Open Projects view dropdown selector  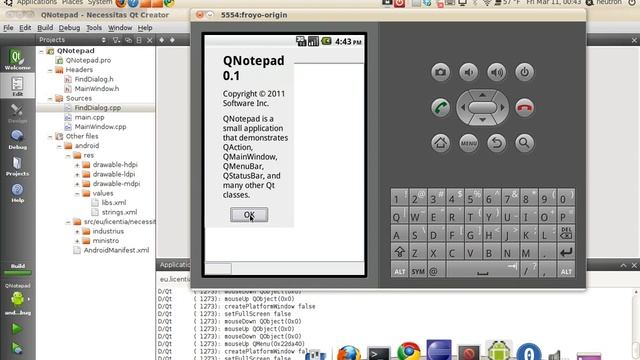72,40
